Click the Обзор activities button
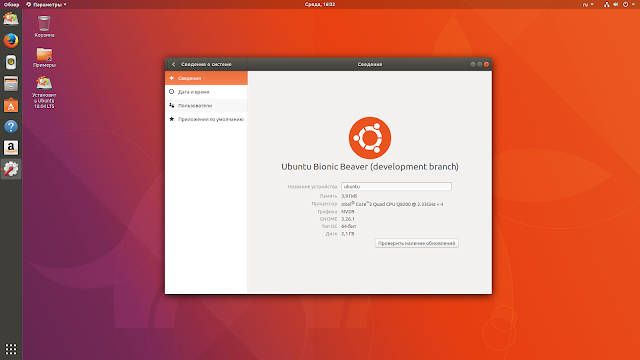The image size is (640, 360). click(x=11, y=4)
